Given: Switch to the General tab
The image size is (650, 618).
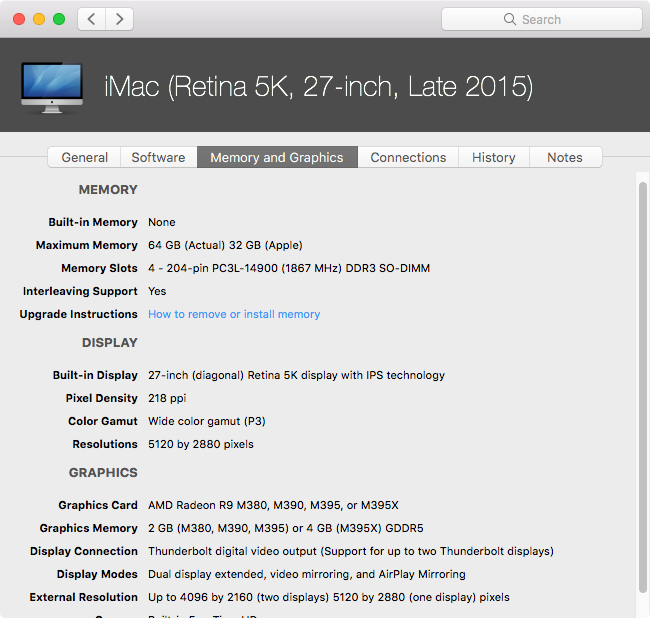Looking at the screenshot, I should (x=84, y=158).
